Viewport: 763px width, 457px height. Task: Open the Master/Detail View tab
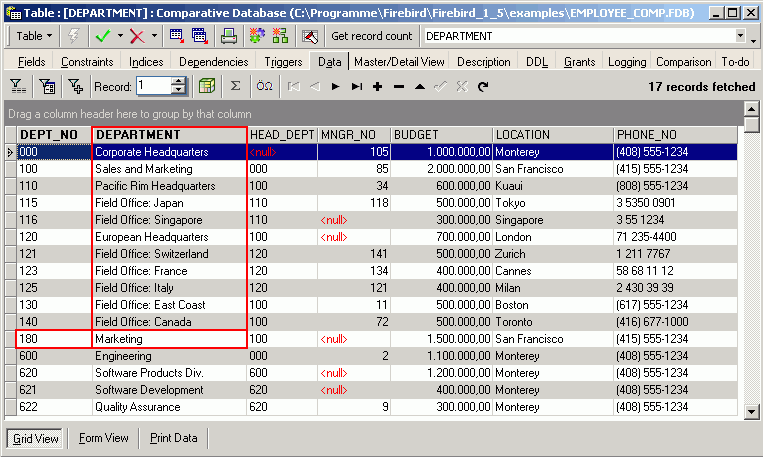[x=399, y=62]
